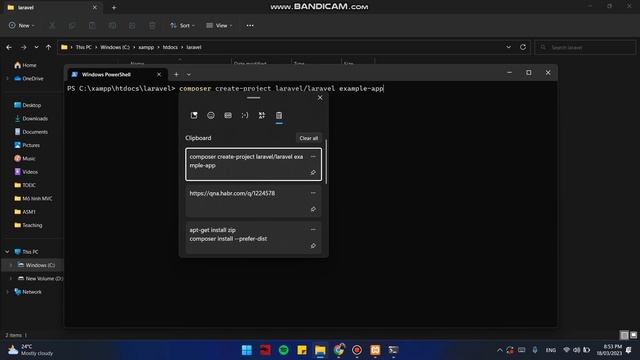Open Spotify from the taskbar

[x=284, y=350]
